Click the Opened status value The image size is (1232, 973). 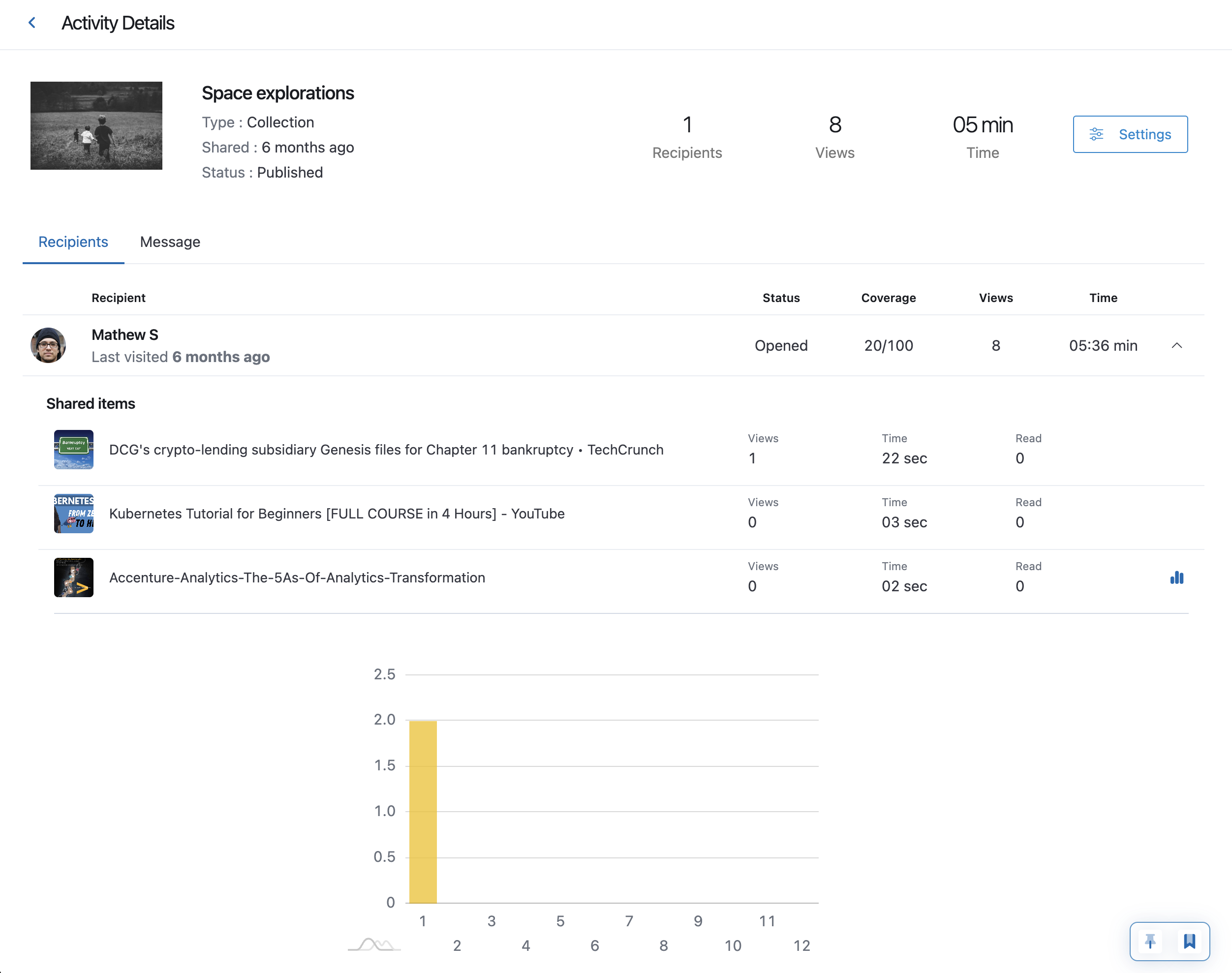tap(781, 346)
